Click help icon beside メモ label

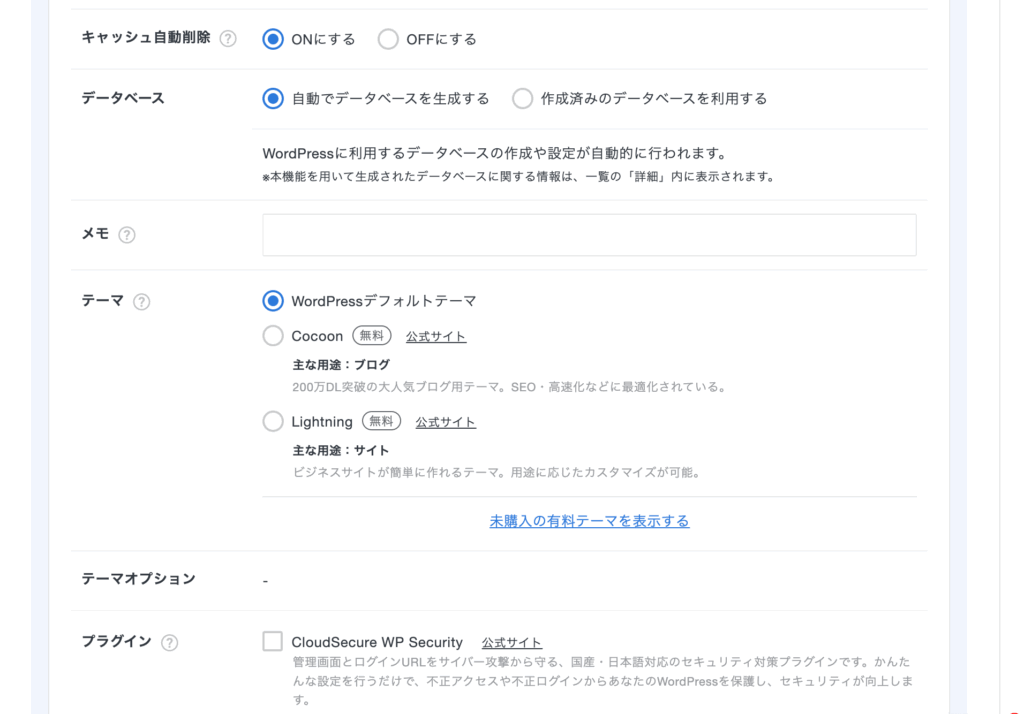click(x=127, y=235)
